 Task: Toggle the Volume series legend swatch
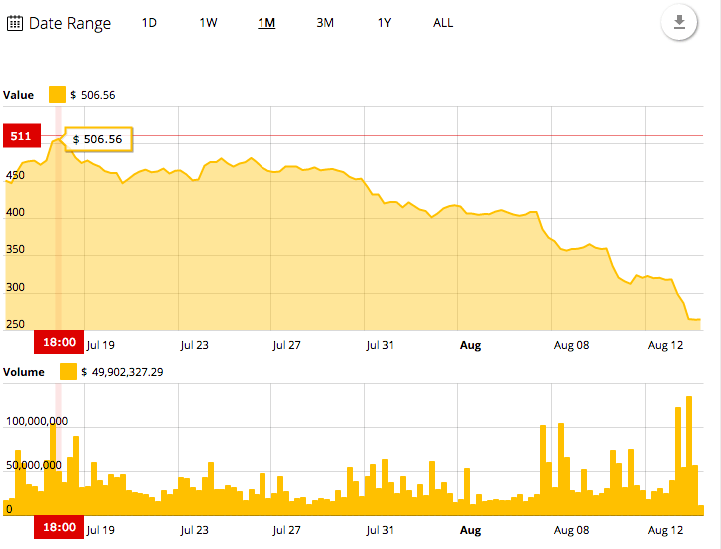(x=68, y=372)
